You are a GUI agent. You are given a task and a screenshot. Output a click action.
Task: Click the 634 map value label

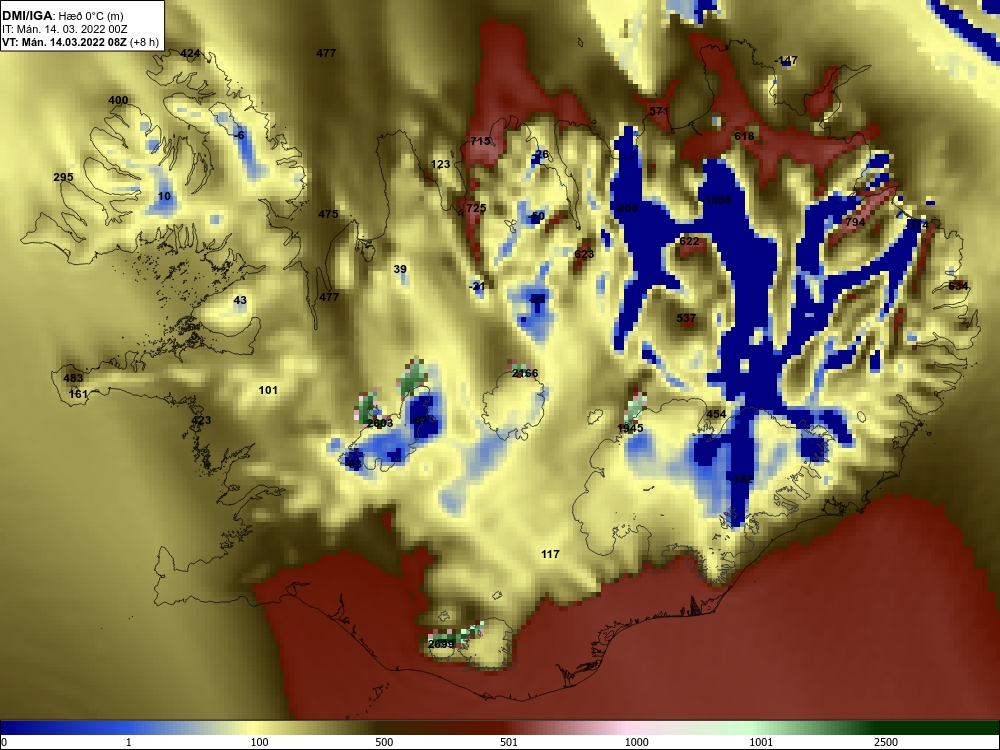pos(958,286)
